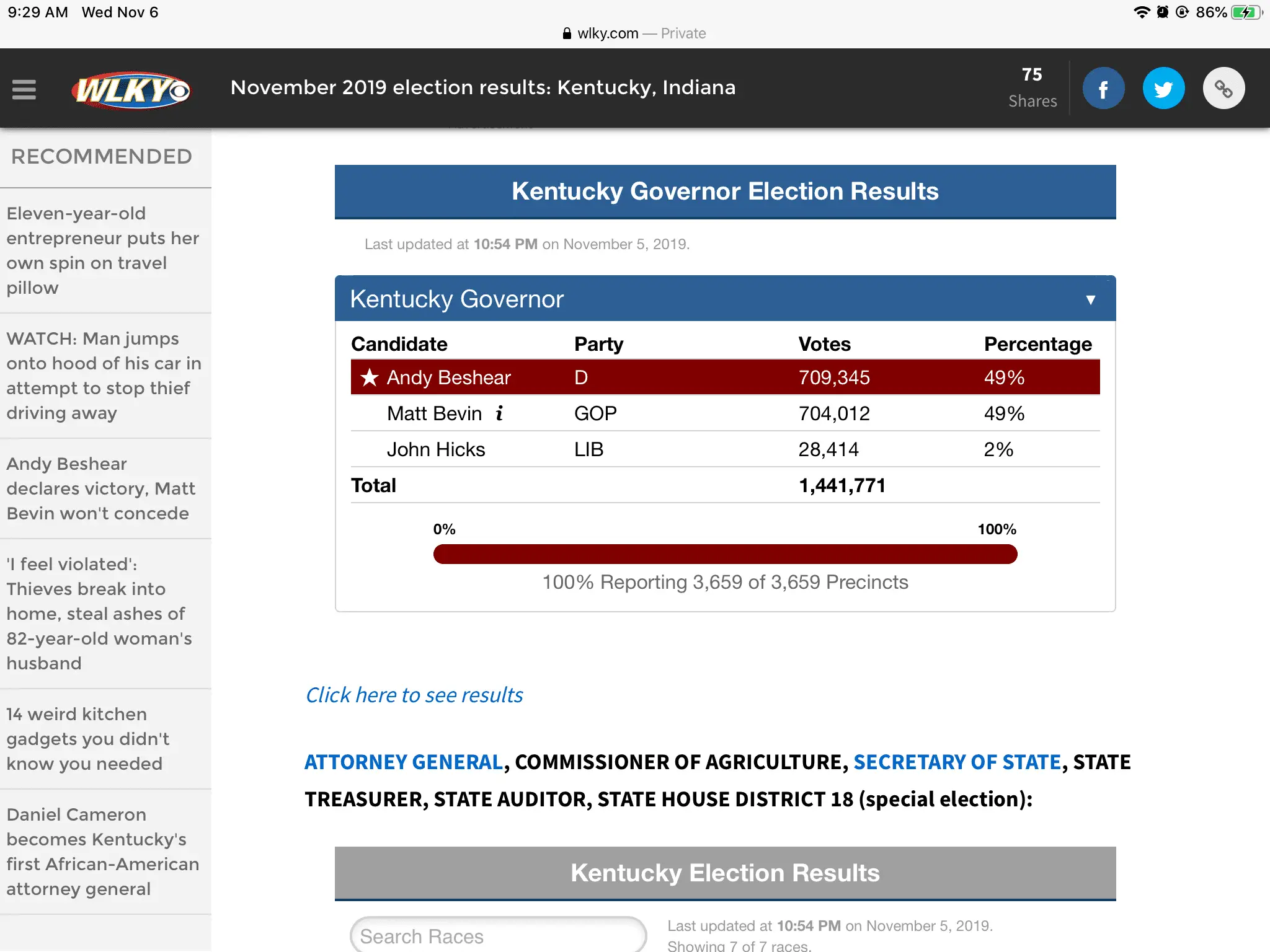Click the 'Click here to see results' link
This screenshot has height=952, width=1270.
tap(414, 695)
